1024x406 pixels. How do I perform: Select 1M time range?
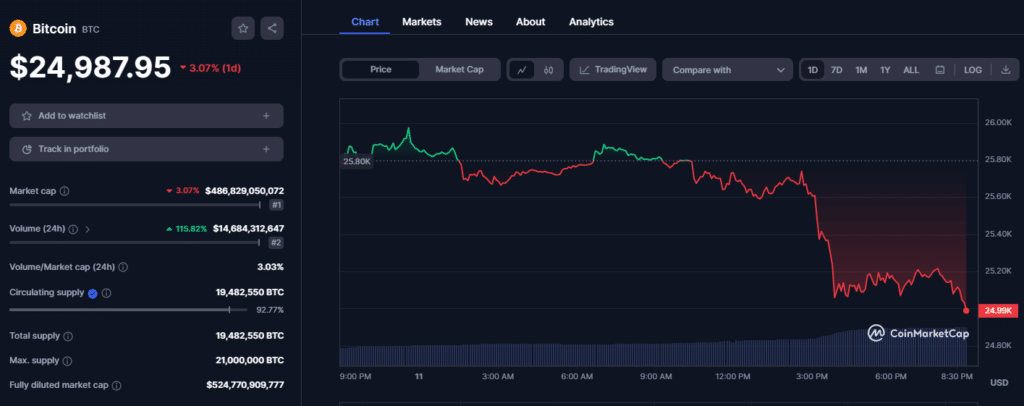(861, 70)
